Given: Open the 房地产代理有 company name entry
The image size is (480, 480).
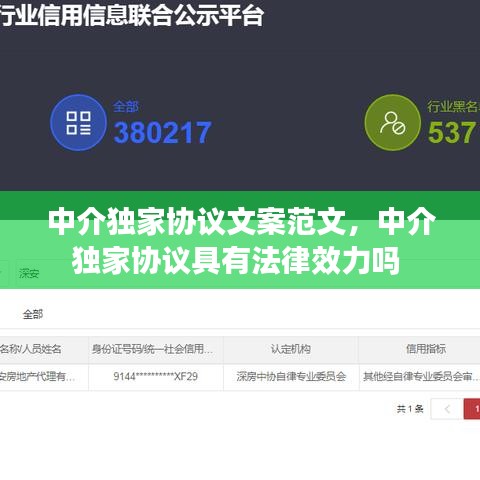Looking at the screenshot, I should point(37,377).
